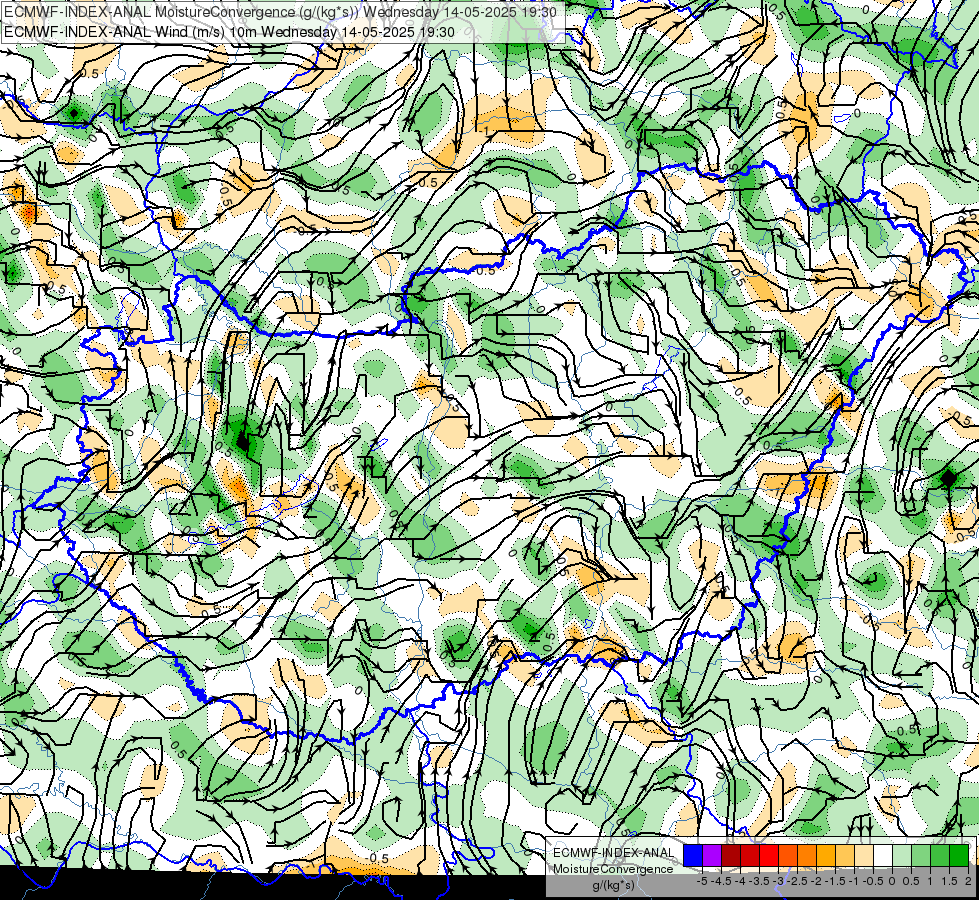Screen dimensions: 979x900
Task: Click the 'ECMWF-INDEX-ANAL' label in the legend
Action: [614, 853]
